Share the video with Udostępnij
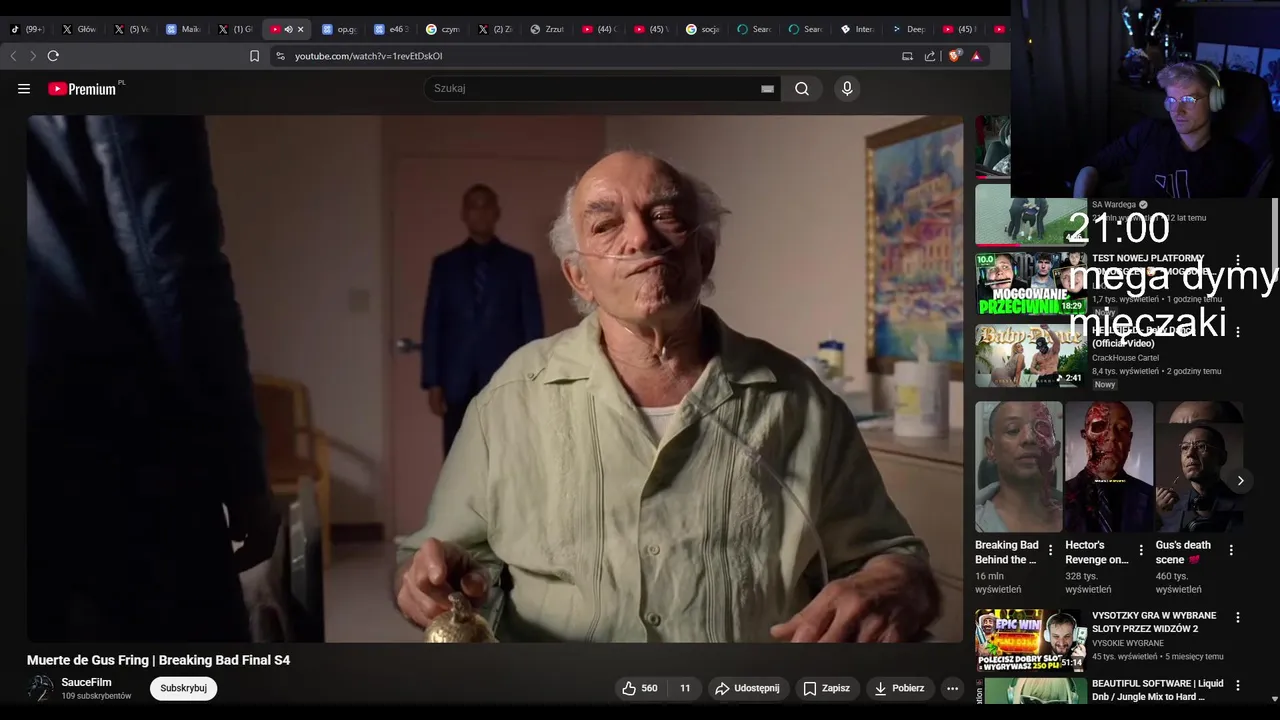 point(747,688)
